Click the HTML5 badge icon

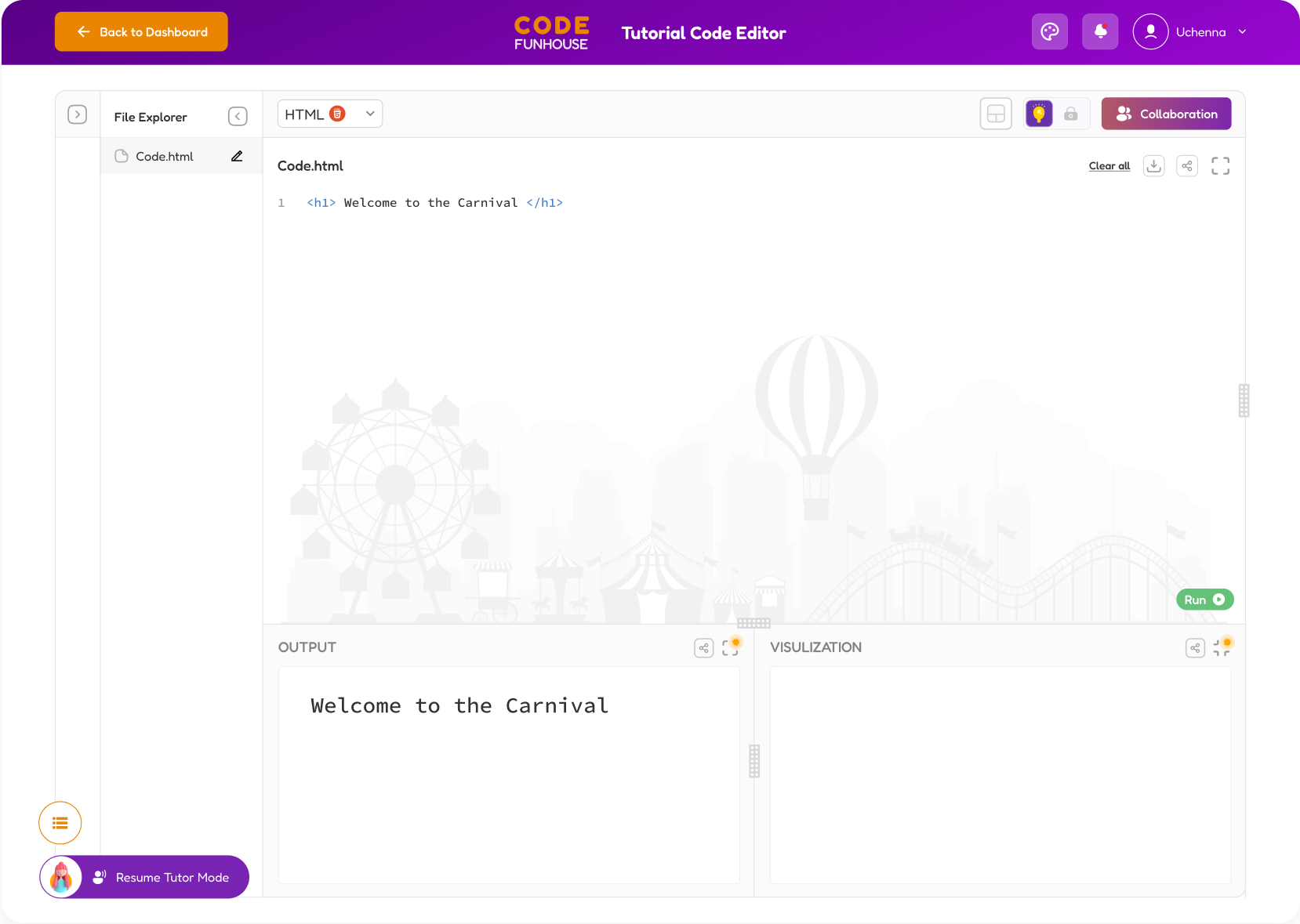pos(337,114)
